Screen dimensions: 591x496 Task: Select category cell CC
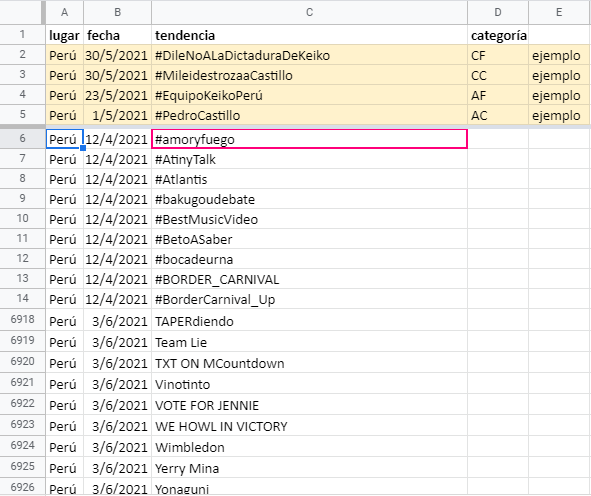[498, 75]
